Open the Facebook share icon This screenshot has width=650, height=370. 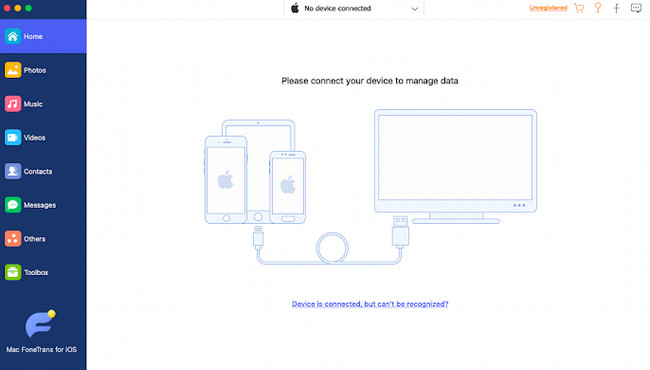tap(616, 8)
